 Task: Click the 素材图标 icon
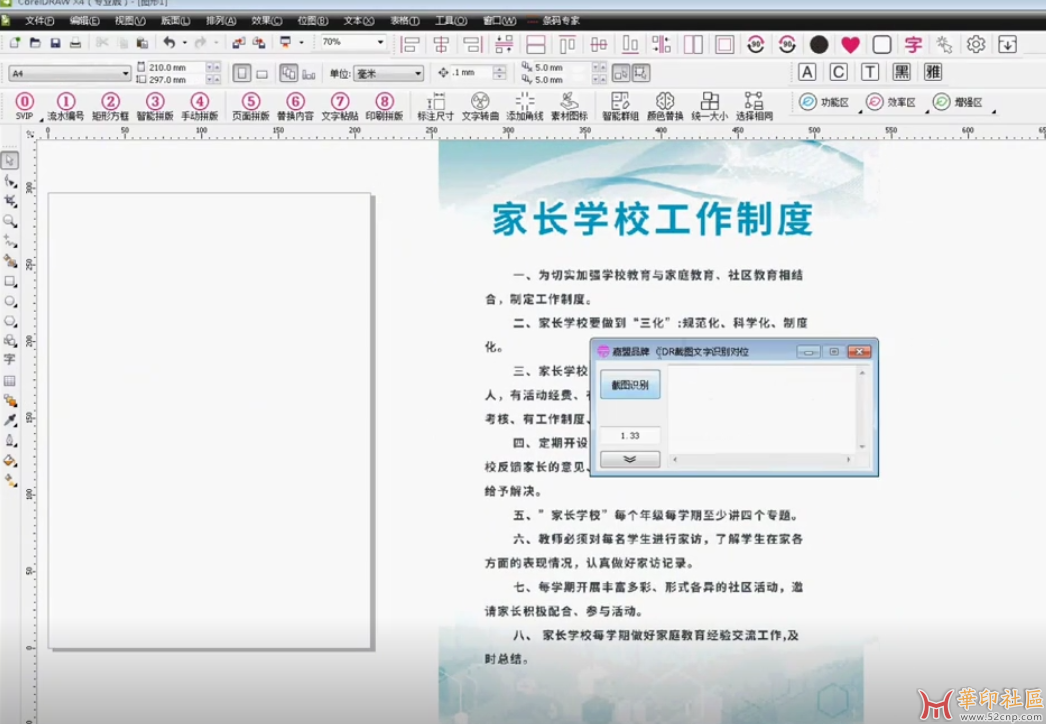pyautogui.click(x=569, y=106)
